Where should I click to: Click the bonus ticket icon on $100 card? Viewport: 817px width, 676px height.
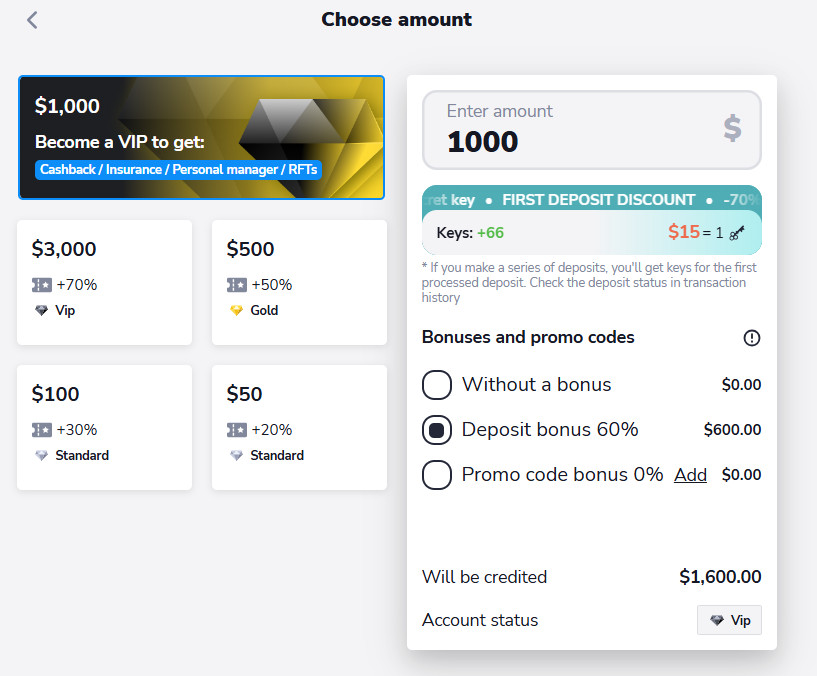42,430
